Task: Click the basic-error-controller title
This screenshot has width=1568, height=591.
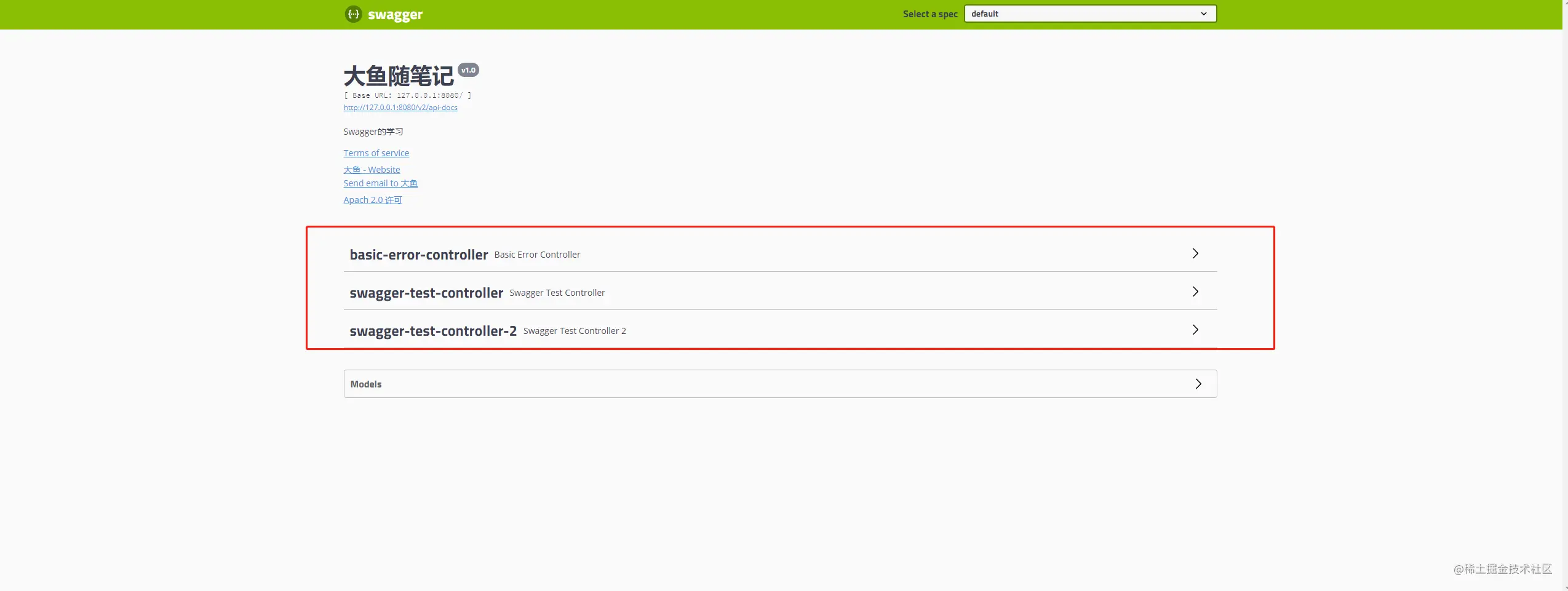Action: pos(418,255)
